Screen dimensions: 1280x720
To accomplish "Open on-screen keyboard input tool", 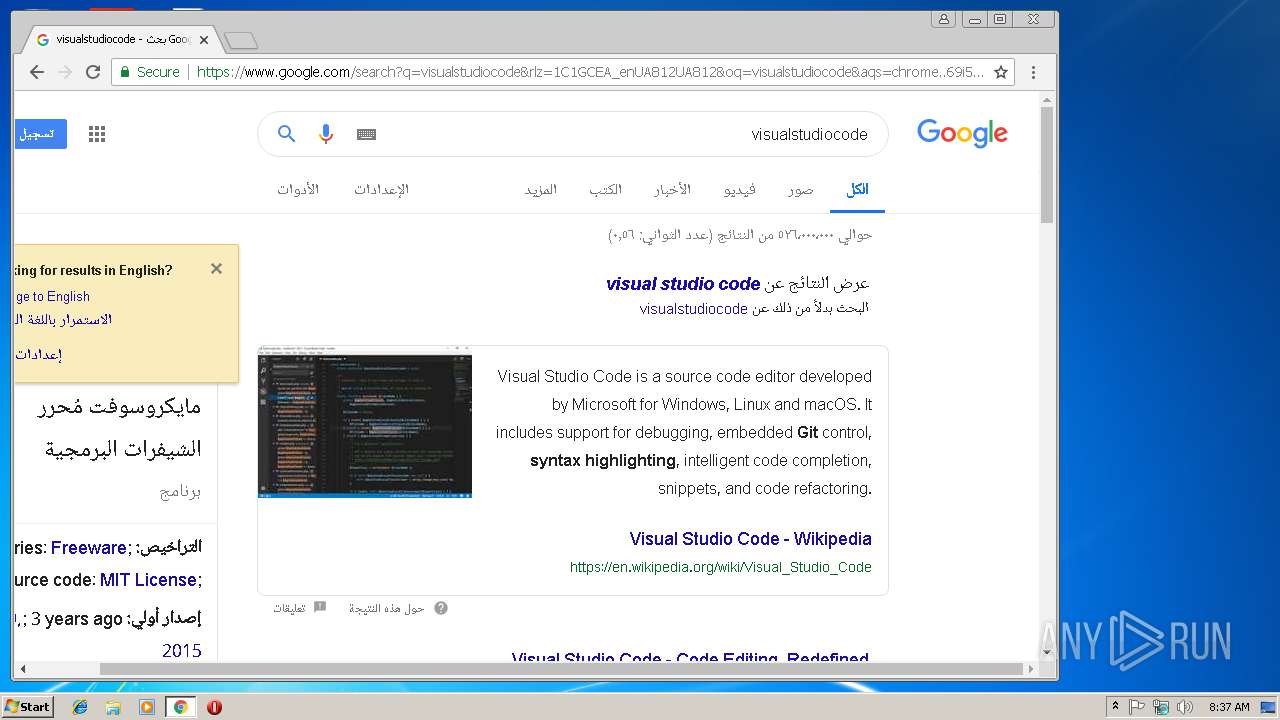I will [x=366, y=134].
